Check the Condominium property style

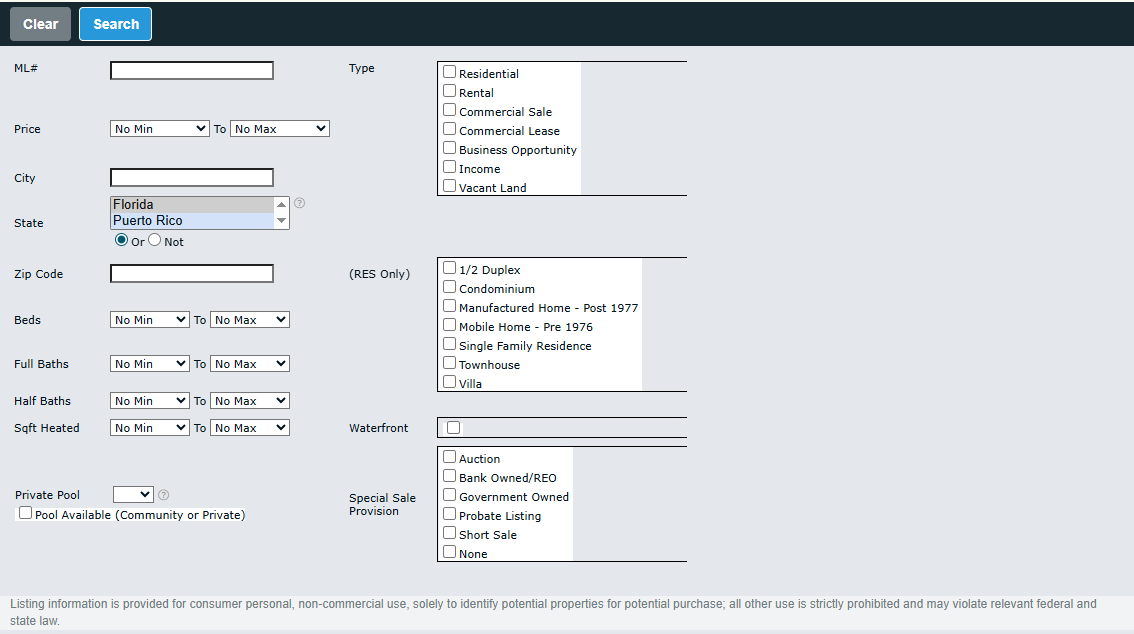tap(450, 288)
